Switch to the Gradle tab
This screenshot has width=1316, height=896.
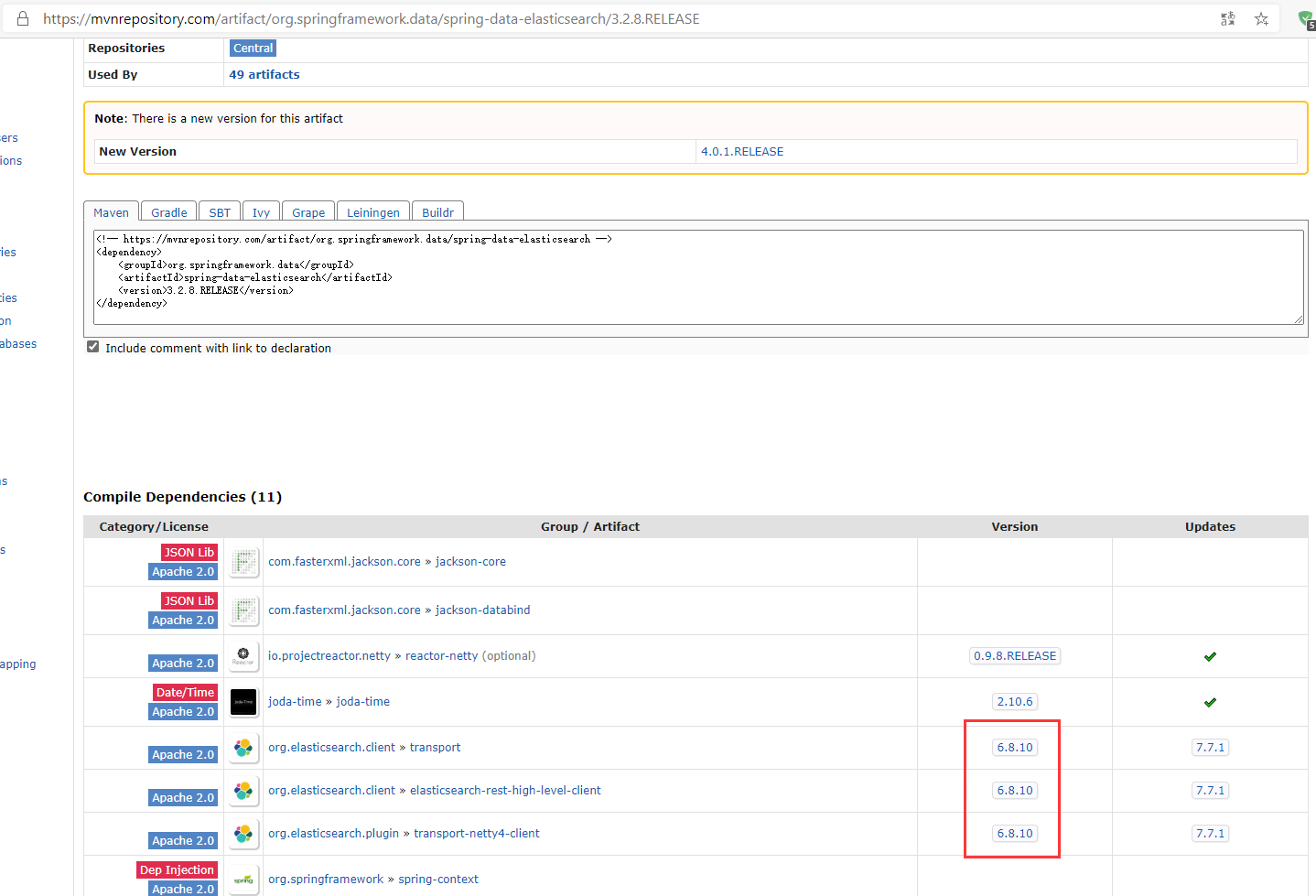point(168,211)
